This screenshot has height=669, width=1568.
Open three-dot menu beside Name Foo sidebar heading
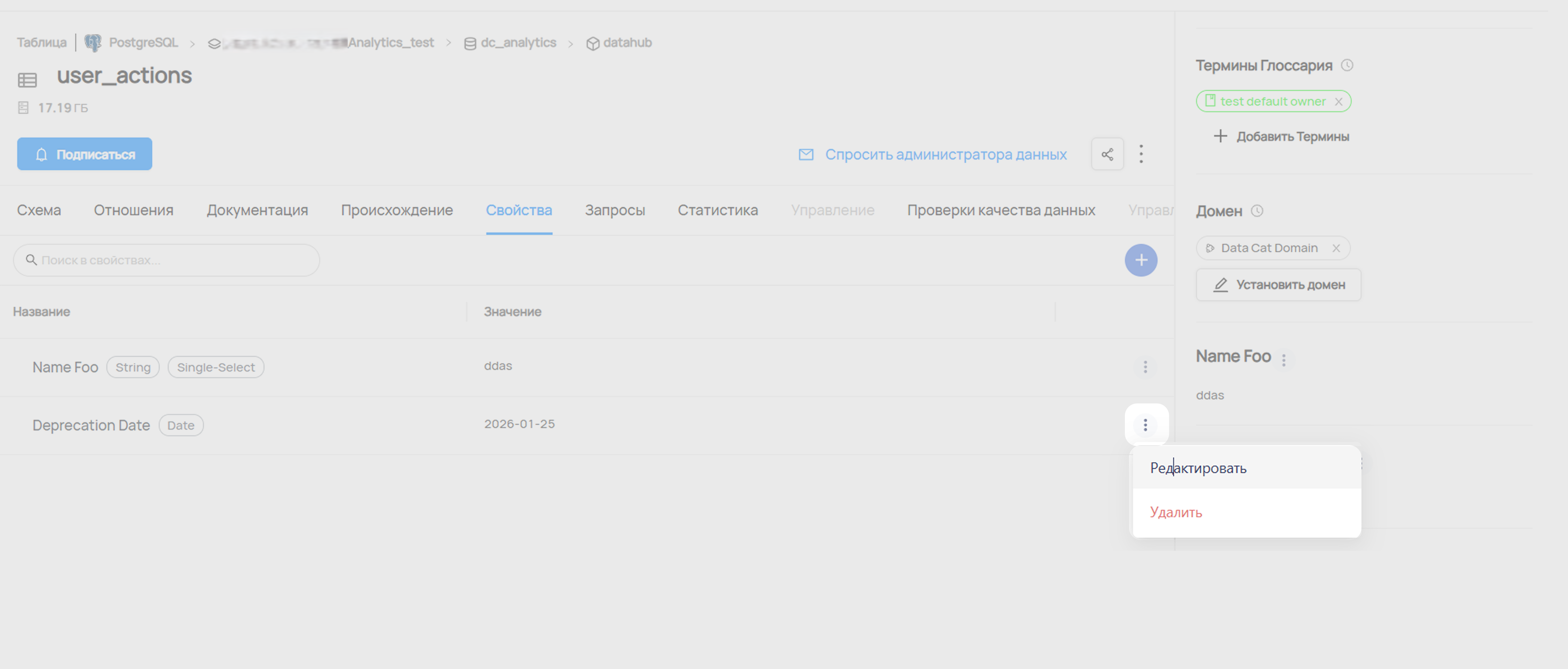click(1284, 360)
